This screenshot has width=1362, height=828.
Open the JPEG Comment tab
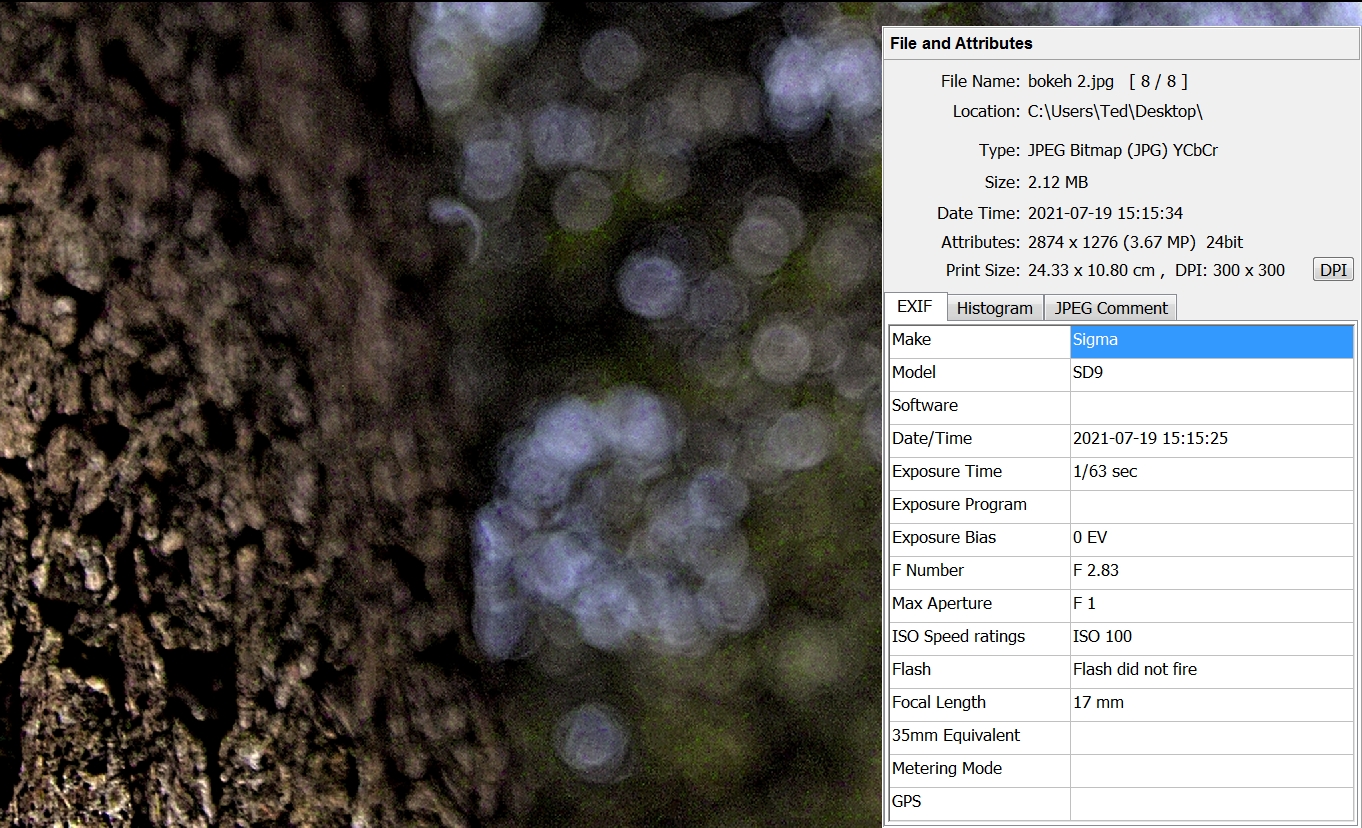pyautogui.click(x=1110, y=308)
